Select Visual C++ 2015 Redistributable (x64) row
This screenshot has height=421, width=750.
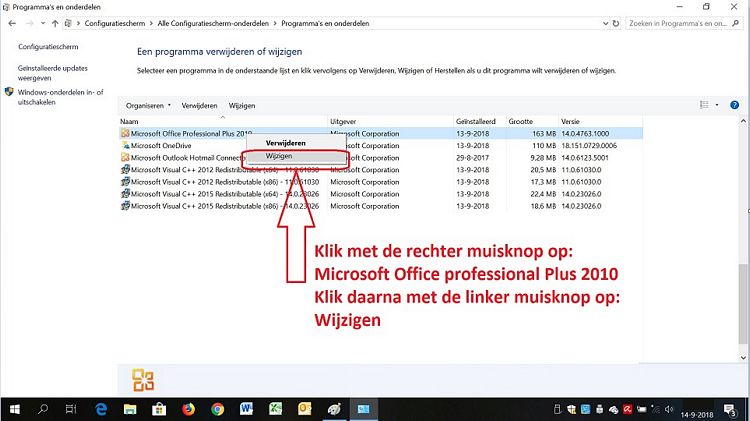[x=380, y=194]
